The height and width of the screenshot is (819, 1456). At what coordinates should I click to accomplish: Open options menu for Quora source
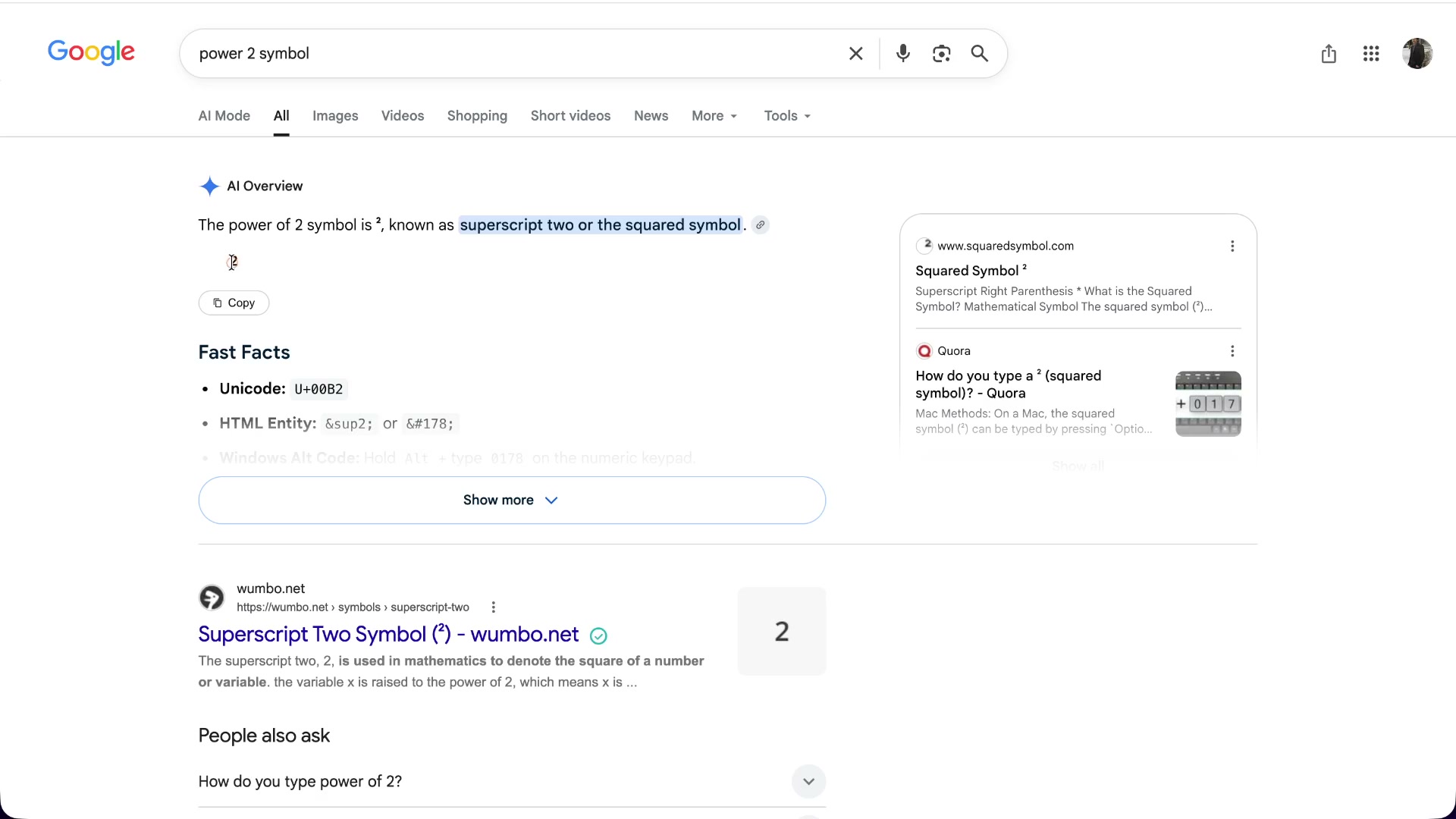(x=1232, y=351)
